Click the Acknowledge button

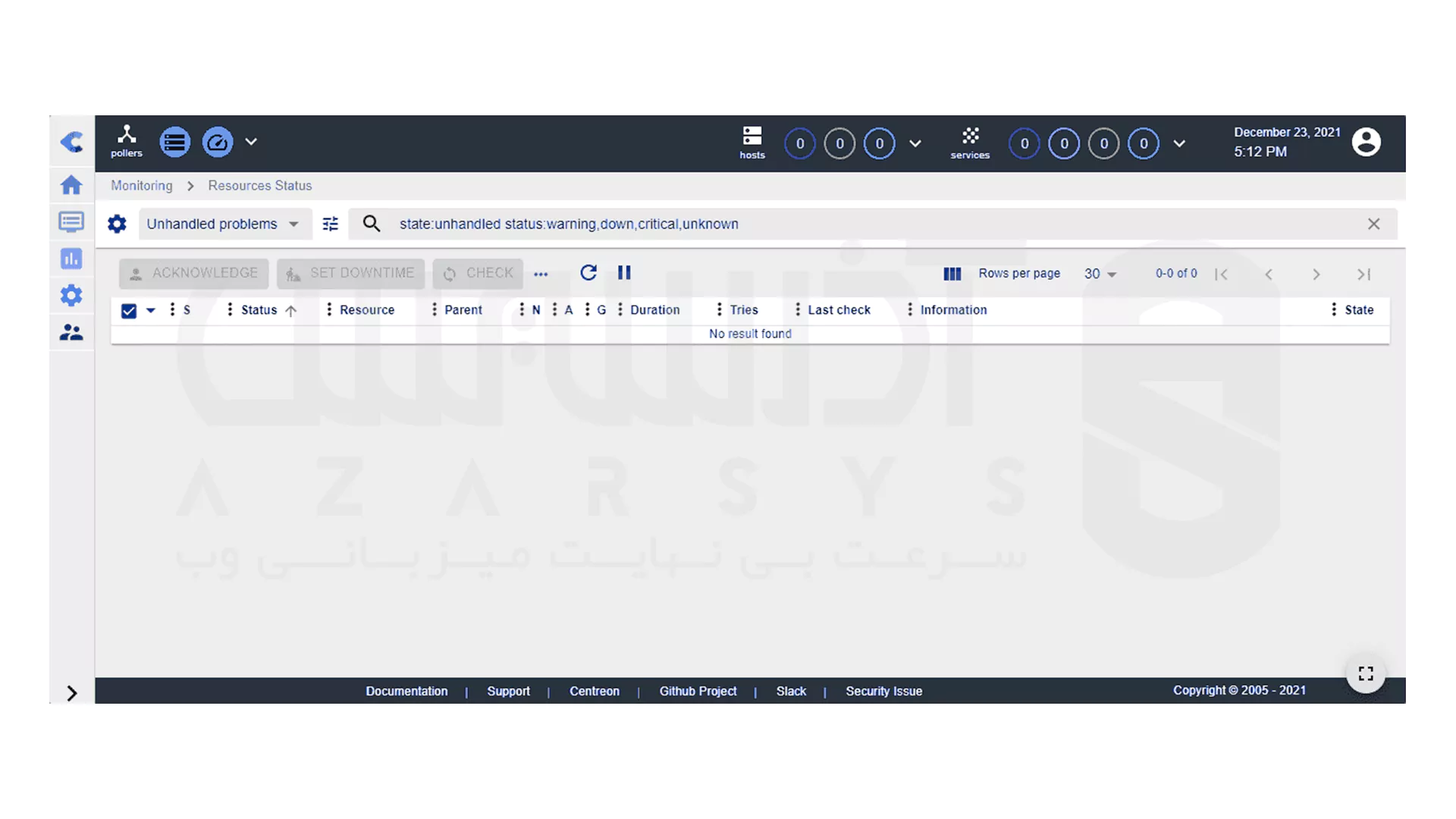click(x=194, y=273)
